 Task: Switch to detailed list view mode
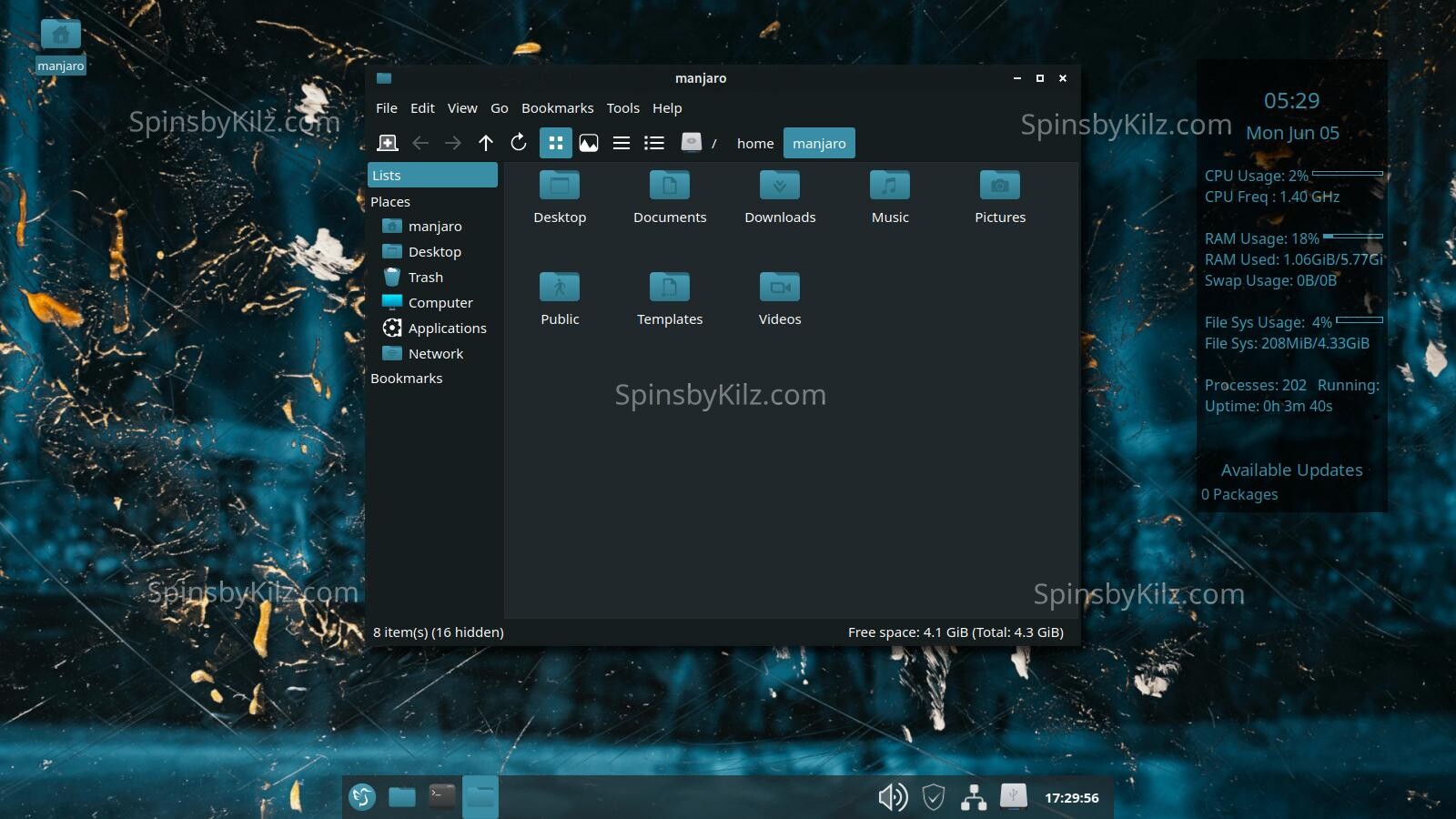654,143
